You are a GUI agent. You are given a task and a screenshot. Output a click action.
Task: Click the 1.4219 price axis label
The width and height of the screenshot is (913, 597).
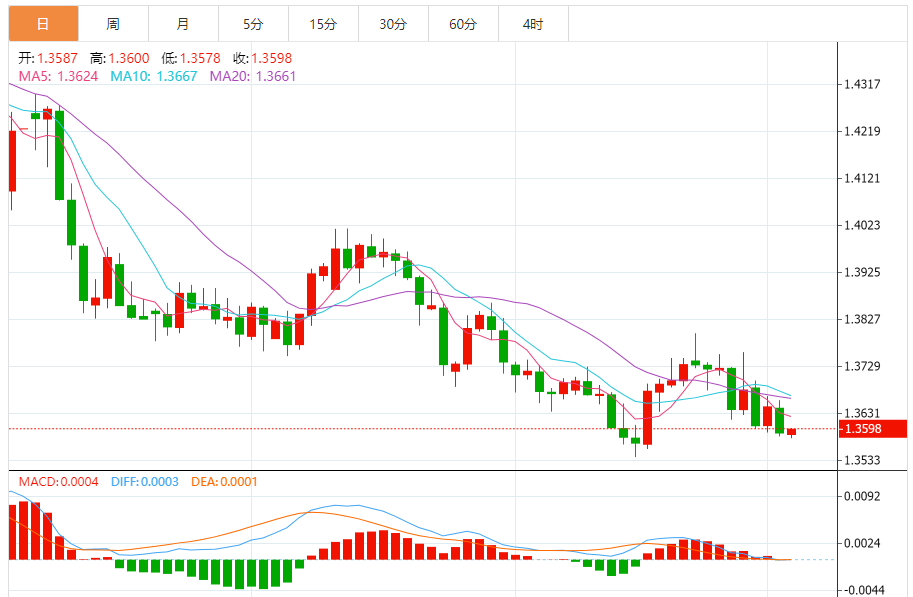tap(862, 131)
